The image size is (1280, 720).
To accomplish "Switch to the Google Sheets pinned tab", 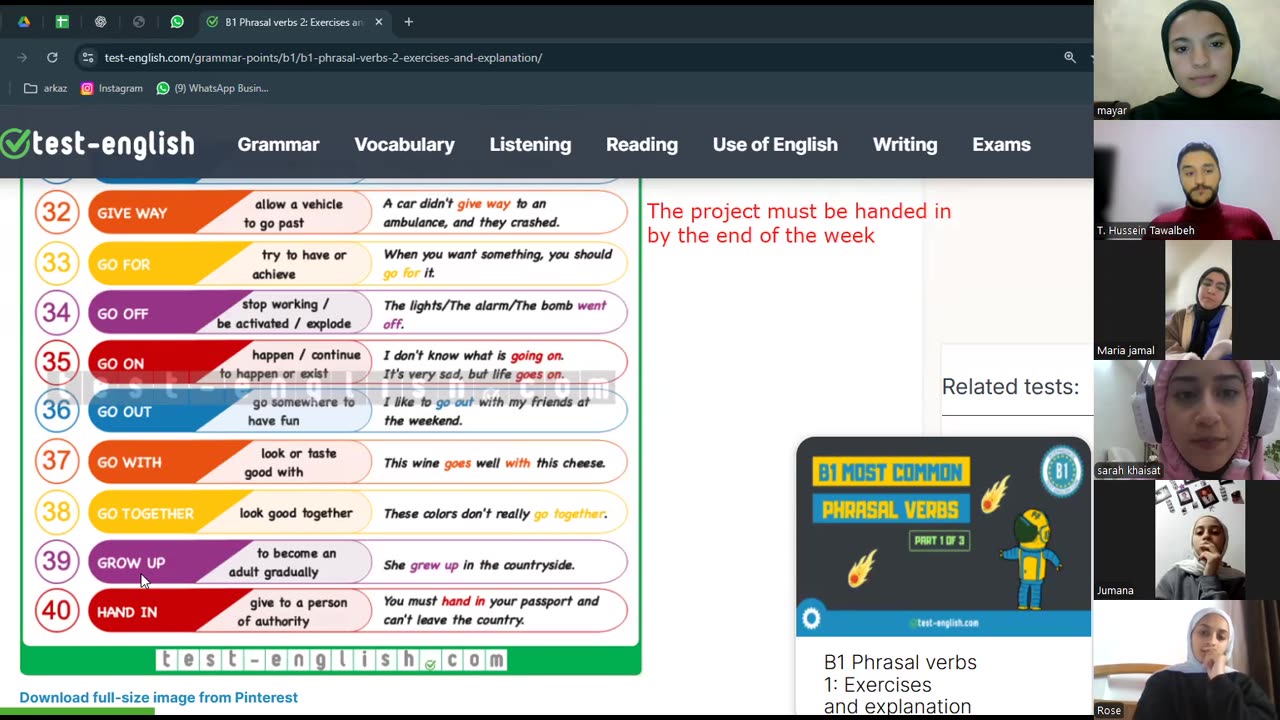I will [x=62, y=22].
